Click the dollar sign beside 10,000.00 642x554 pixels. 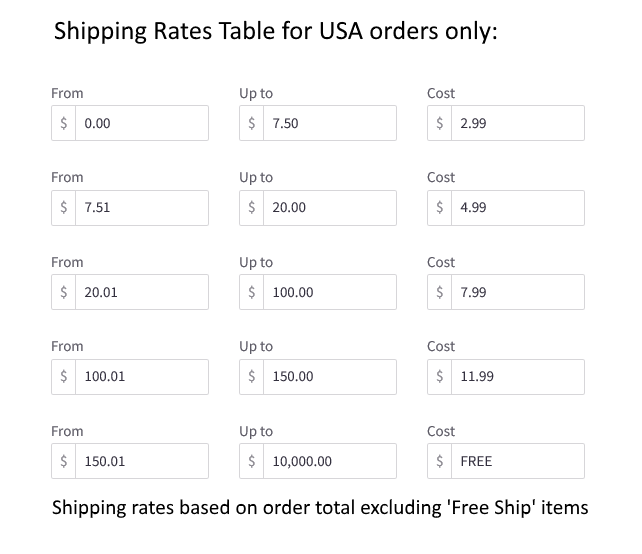pos(252,462)
